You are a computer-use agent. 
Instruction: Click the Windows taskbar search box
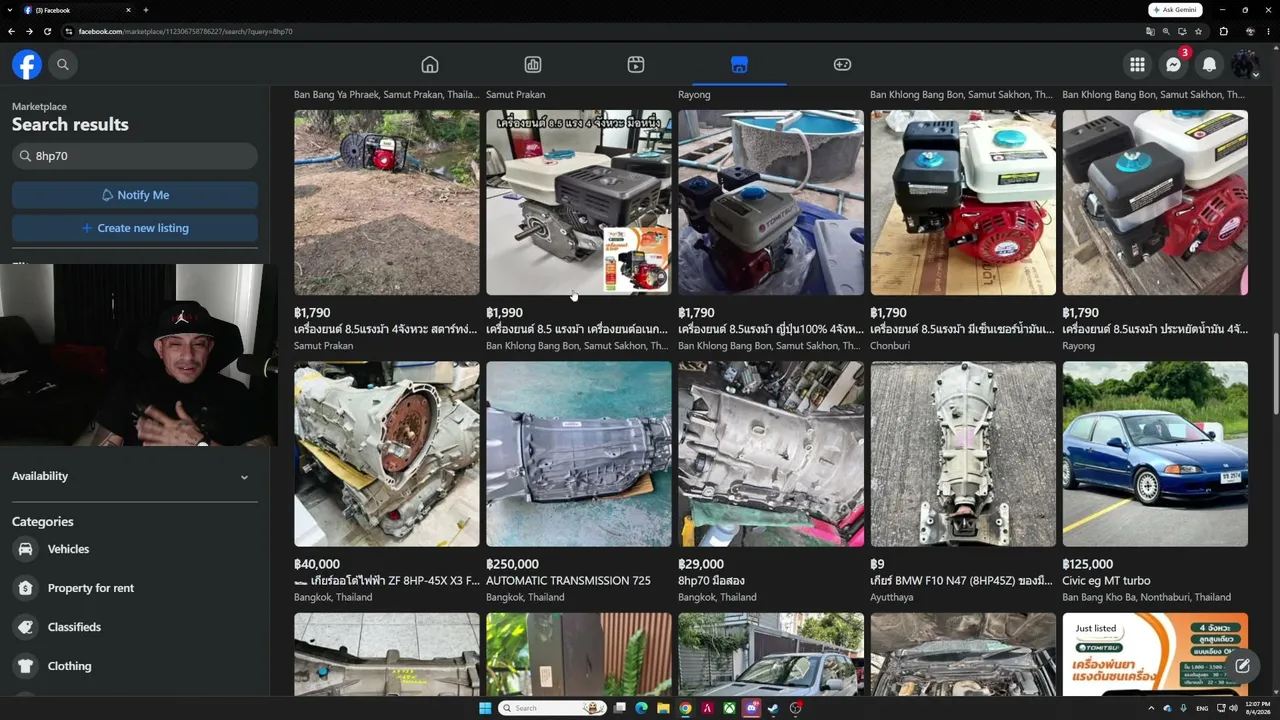554,708
